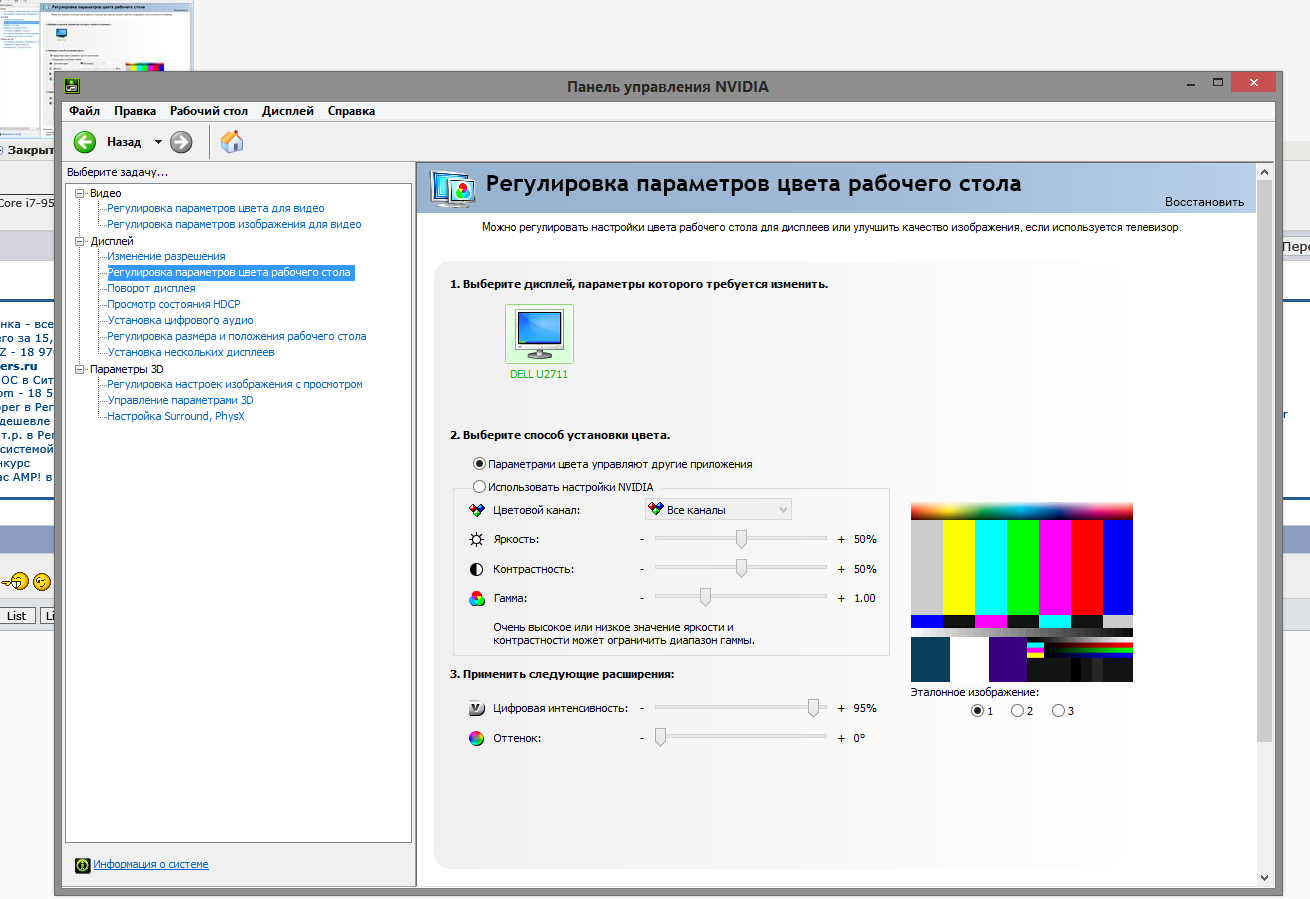
Task: Click the brightness sun icon next to Яркость
Action: click(477, 539)
